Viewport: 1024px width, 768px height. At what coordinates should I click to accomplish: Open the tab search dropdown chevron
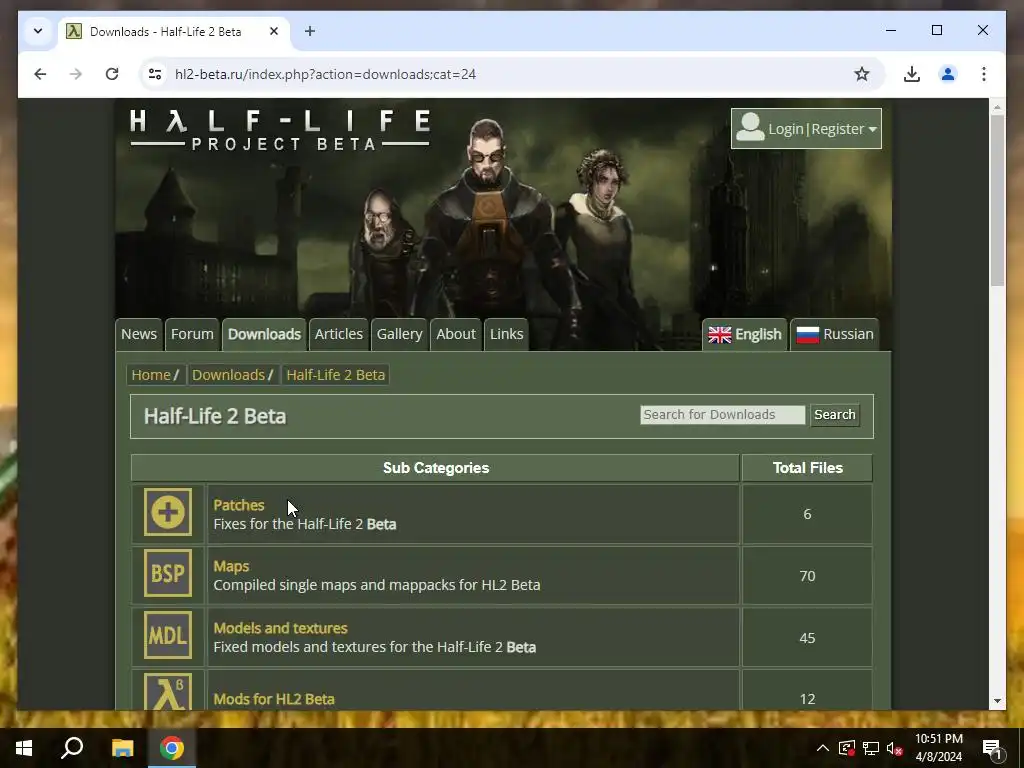tap(38, 31)
